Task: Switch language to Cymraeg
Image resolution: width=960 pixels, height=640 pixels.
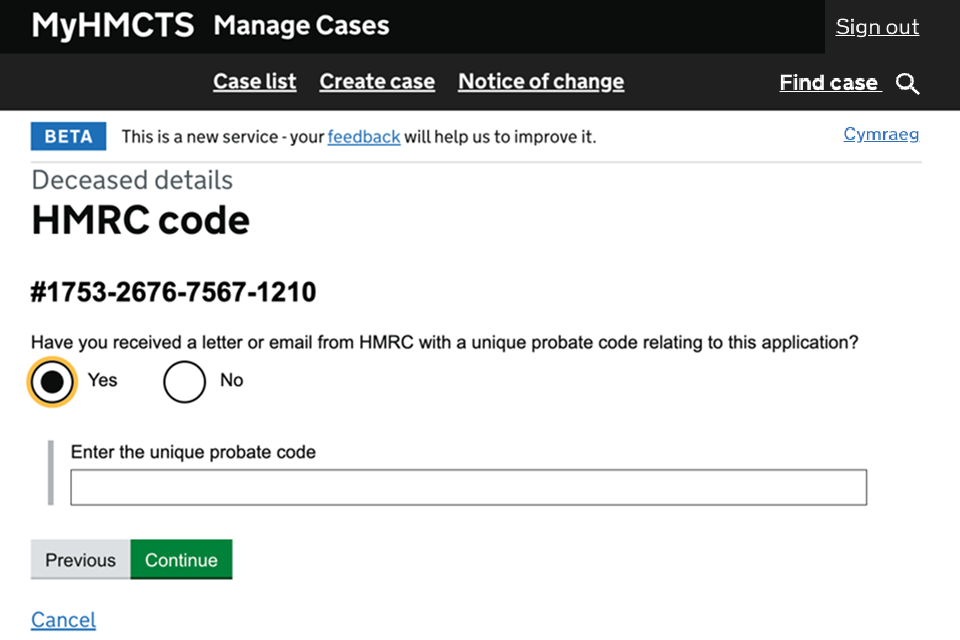Action: pos(881,134)
